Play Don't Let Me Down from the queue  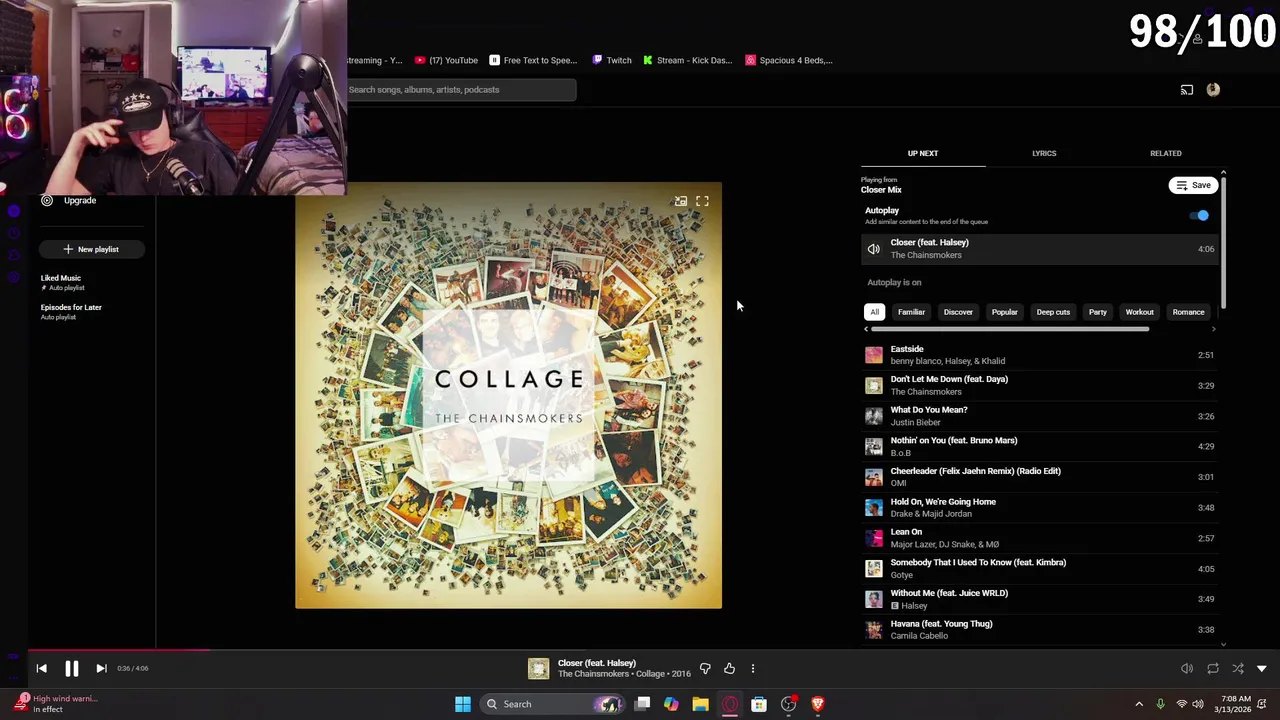tap(1039, 385)
